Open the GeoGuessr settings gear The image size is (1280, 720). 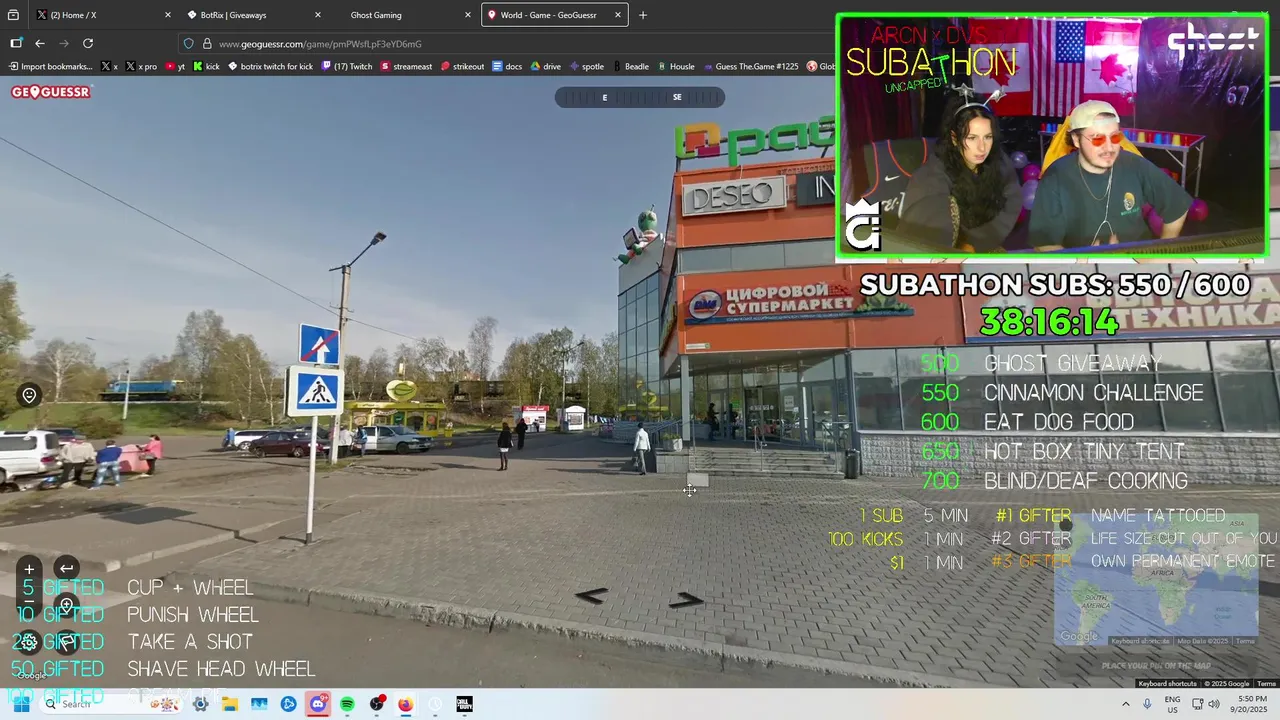29,642
